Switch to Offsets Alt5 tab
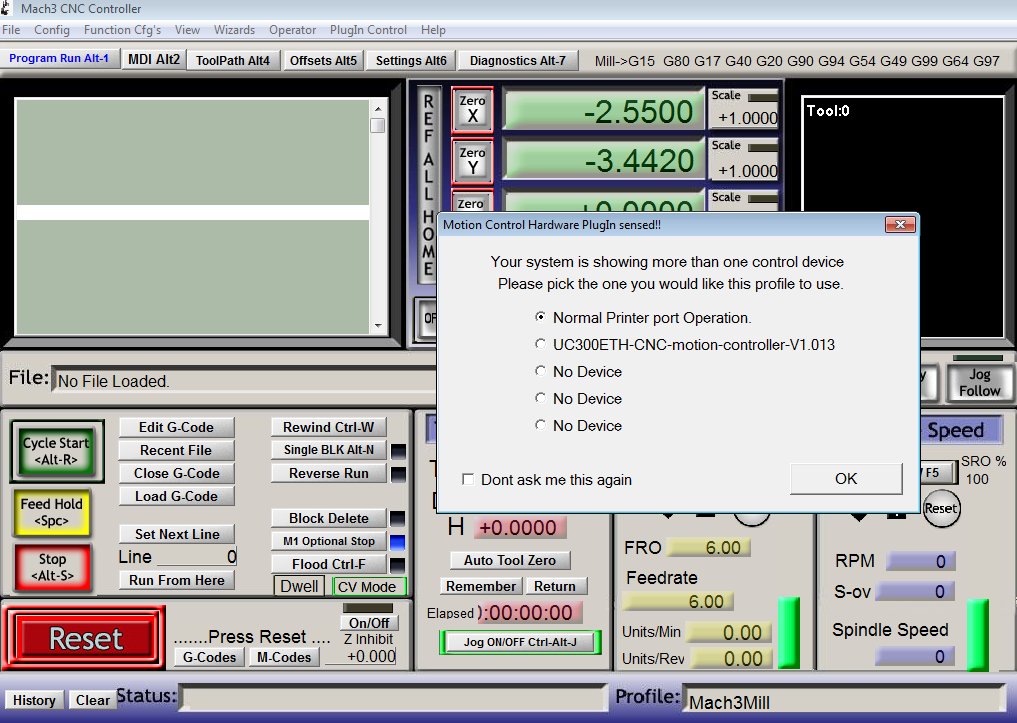The height and width of the screenshot is (723, 1017). (x=323, y=60)
